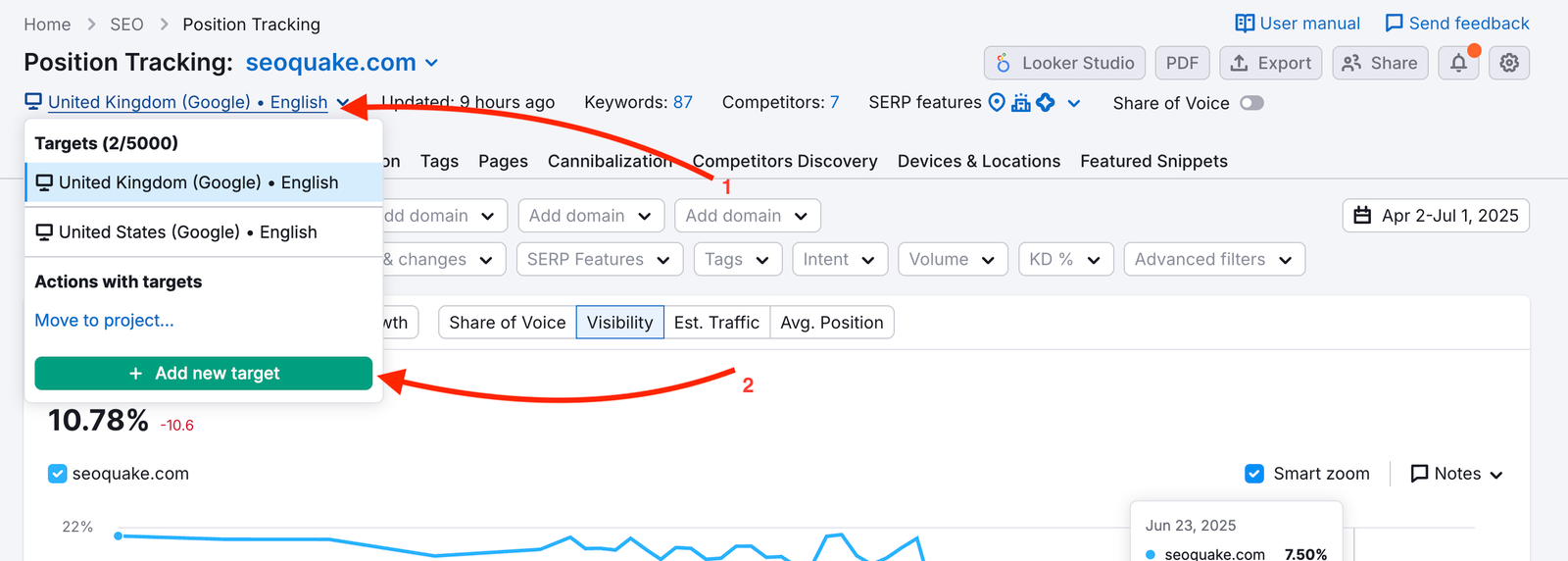The width and height of the screenshot is (1568, 561).
Task: Open the KD % filter dropdown
Action: click(x=1065, y=260)
